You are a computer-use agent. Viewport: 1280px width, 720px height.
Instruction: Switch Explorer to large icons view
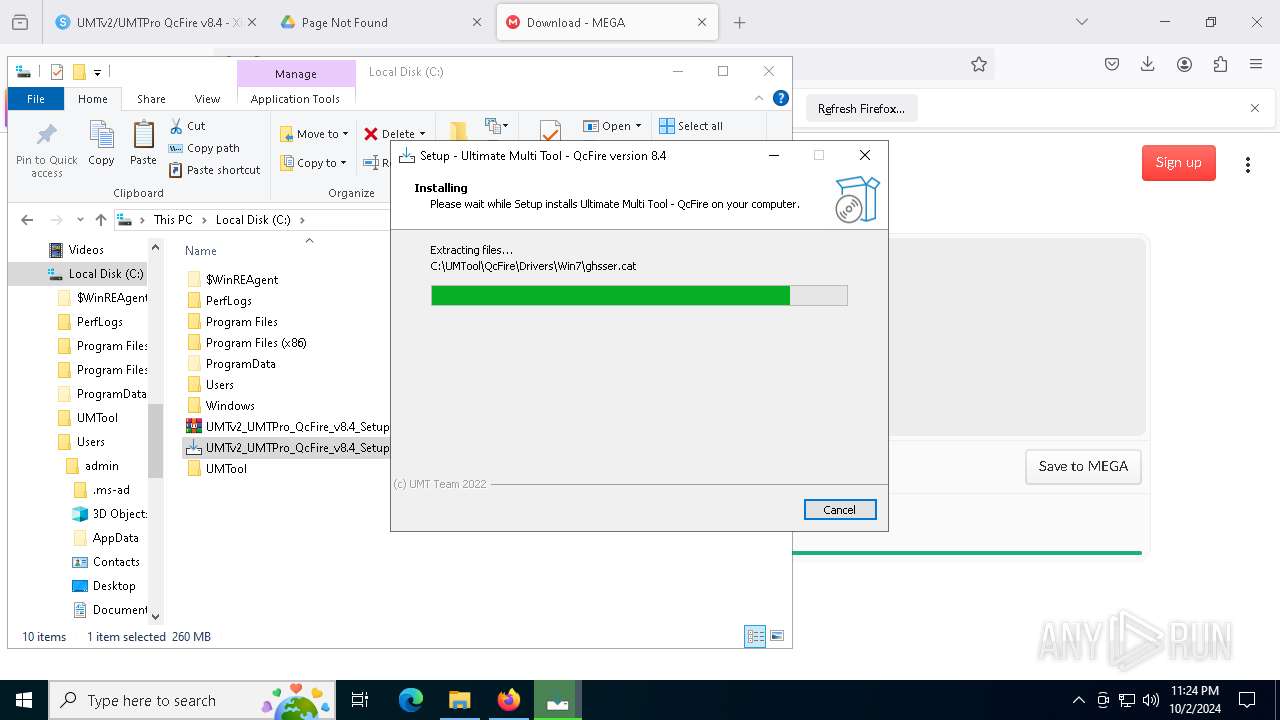(777, 636)
